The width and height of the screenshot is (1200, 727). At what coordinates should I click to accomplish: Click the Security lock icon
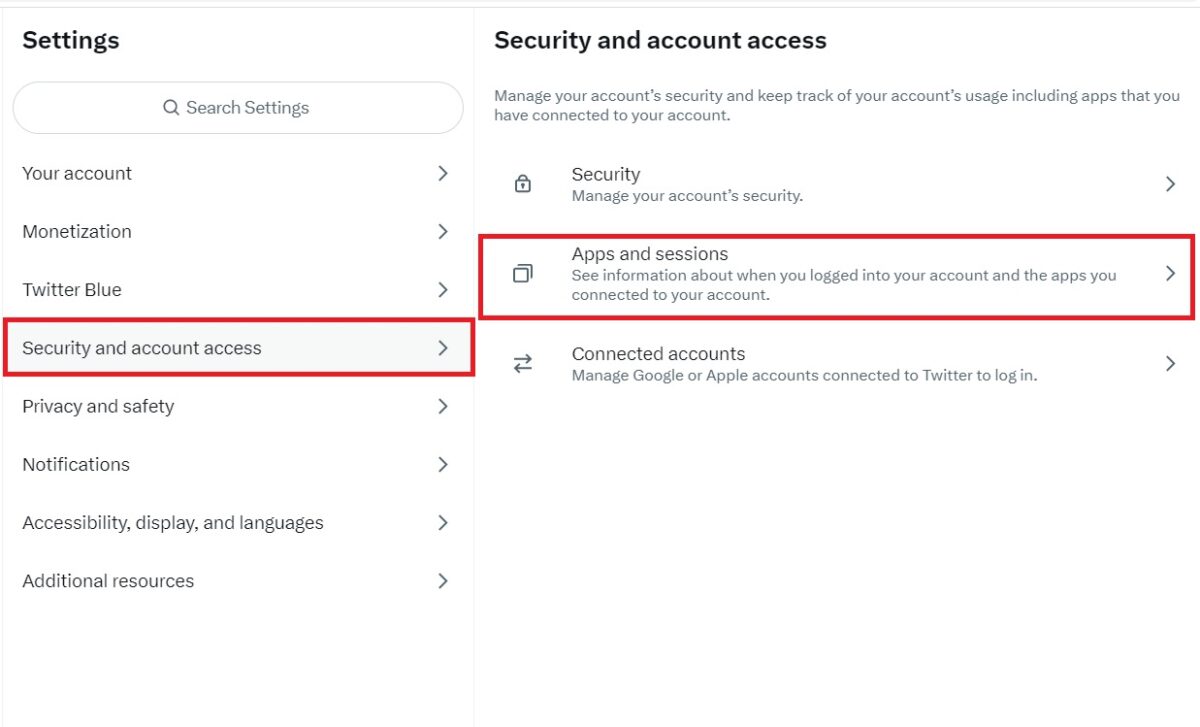tap(522, 184)
